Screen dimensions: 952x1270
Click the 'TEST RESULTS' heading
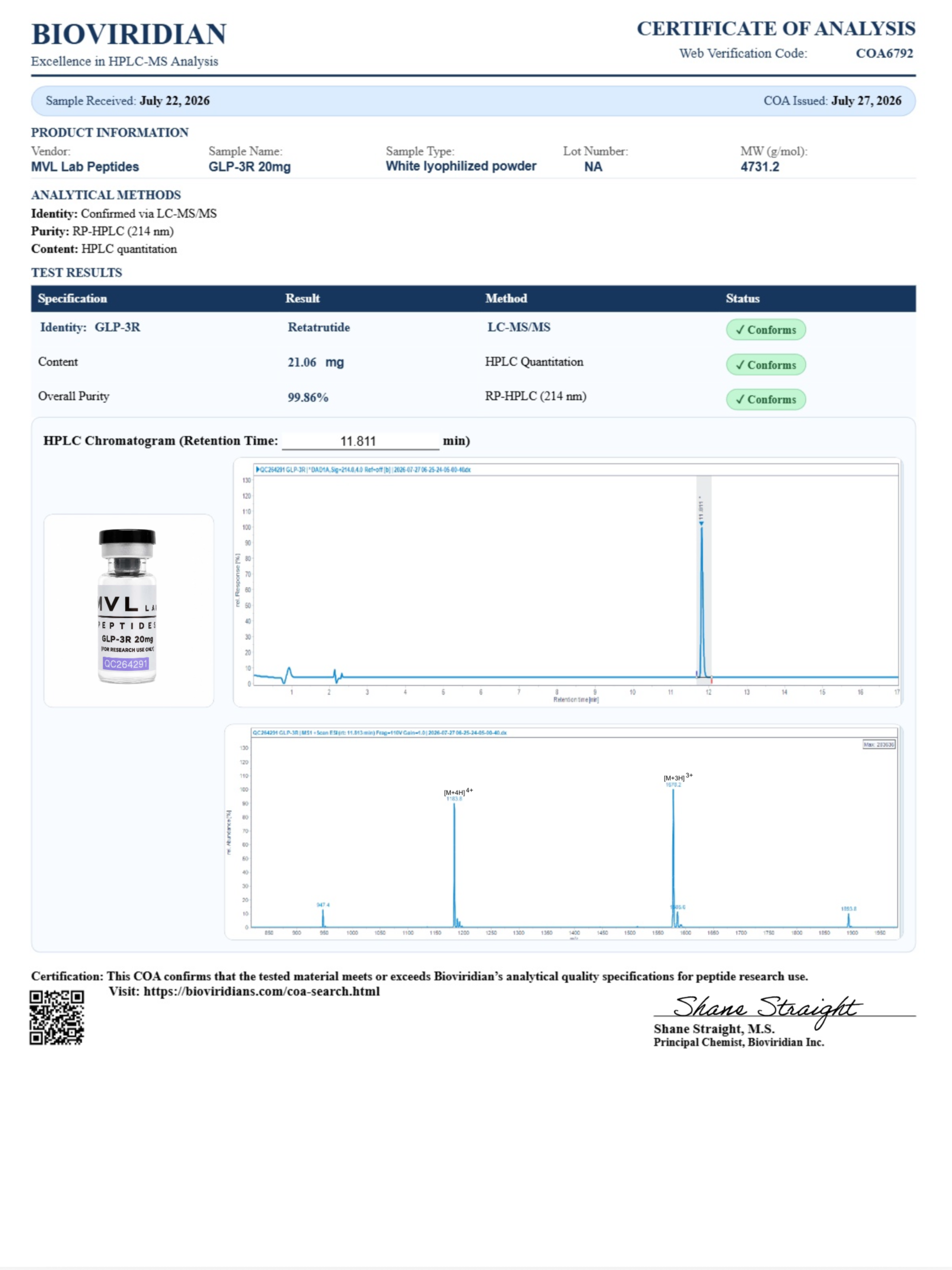(77, 273)
